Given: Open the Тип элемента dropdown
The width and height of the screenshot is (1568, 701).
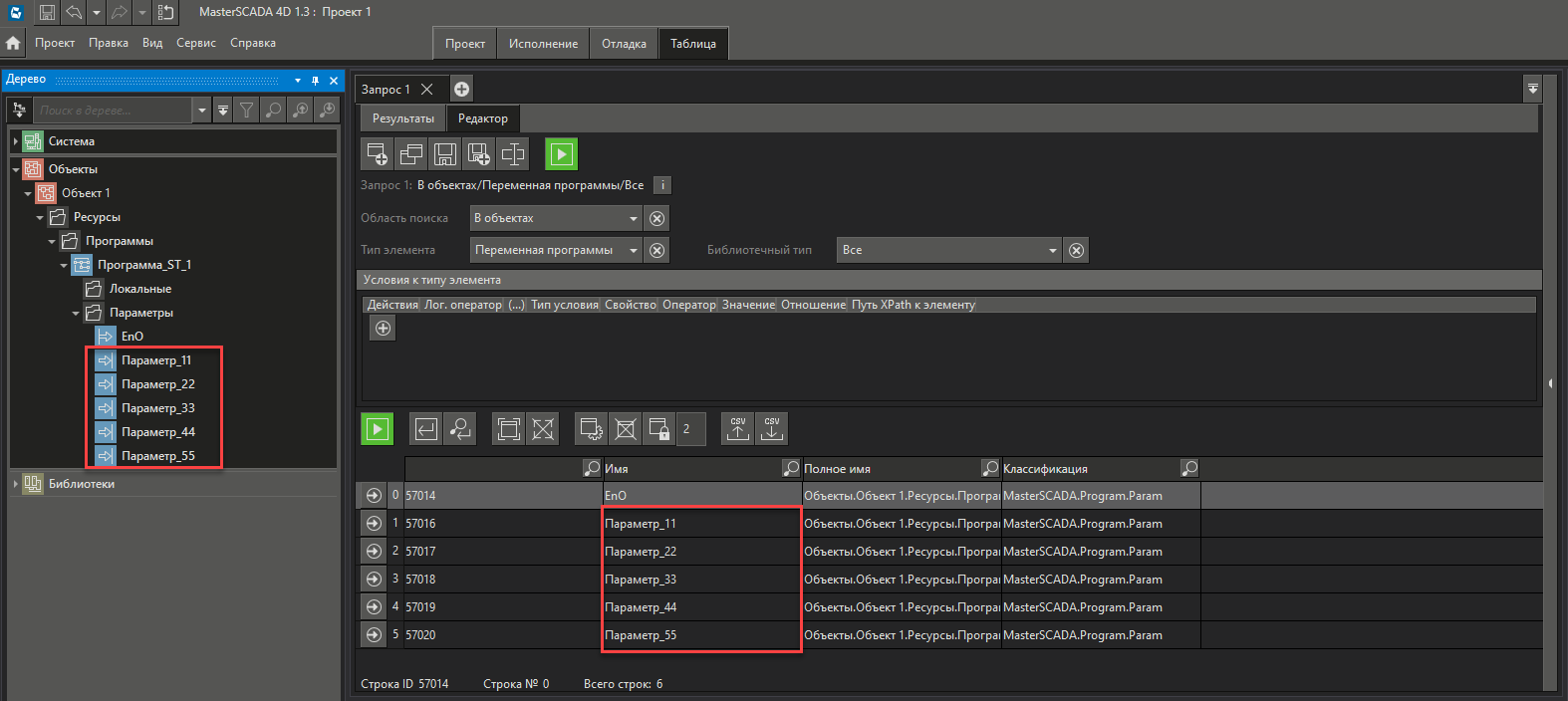Looking at the screenshot, I should 634,250.
